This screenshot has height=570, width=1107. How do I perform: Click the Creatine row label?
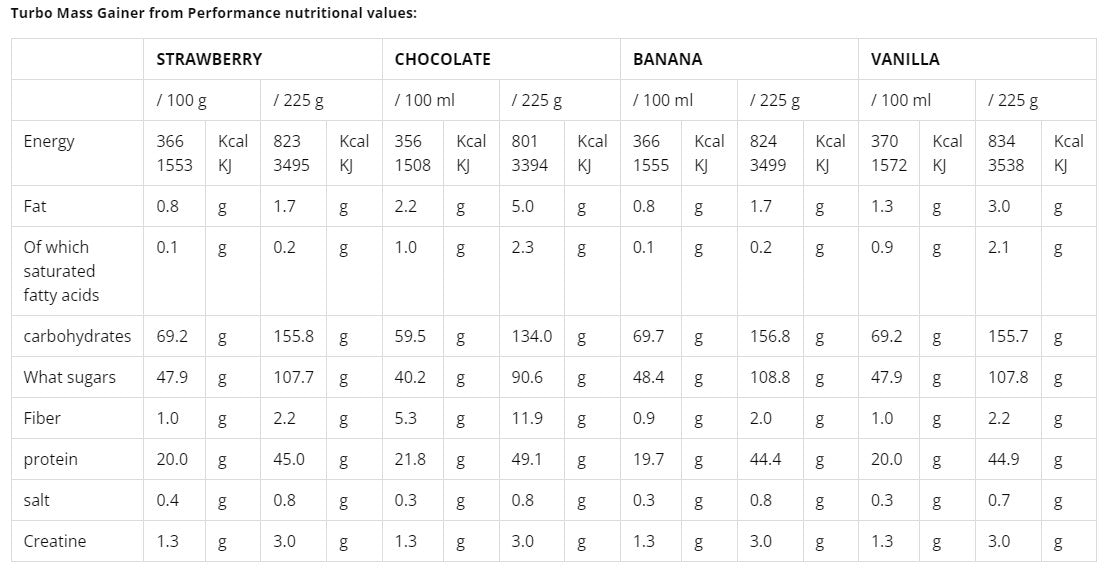tap(54, 541)
